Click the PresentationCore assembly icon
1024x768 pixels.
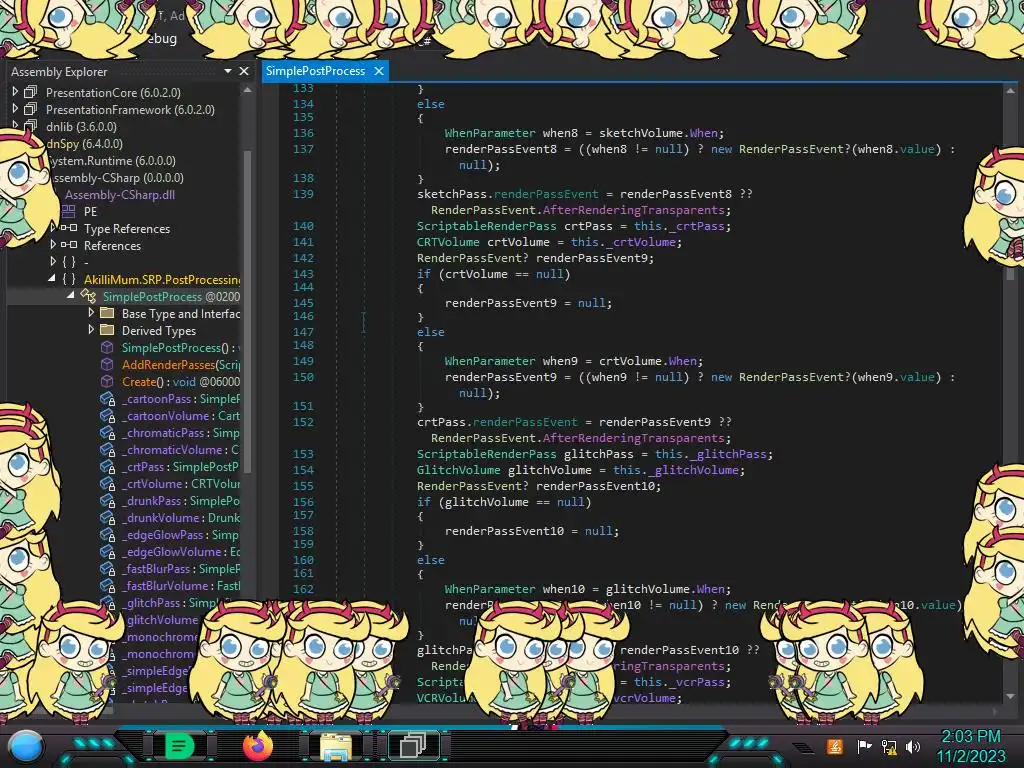click(x=31, y=92)
